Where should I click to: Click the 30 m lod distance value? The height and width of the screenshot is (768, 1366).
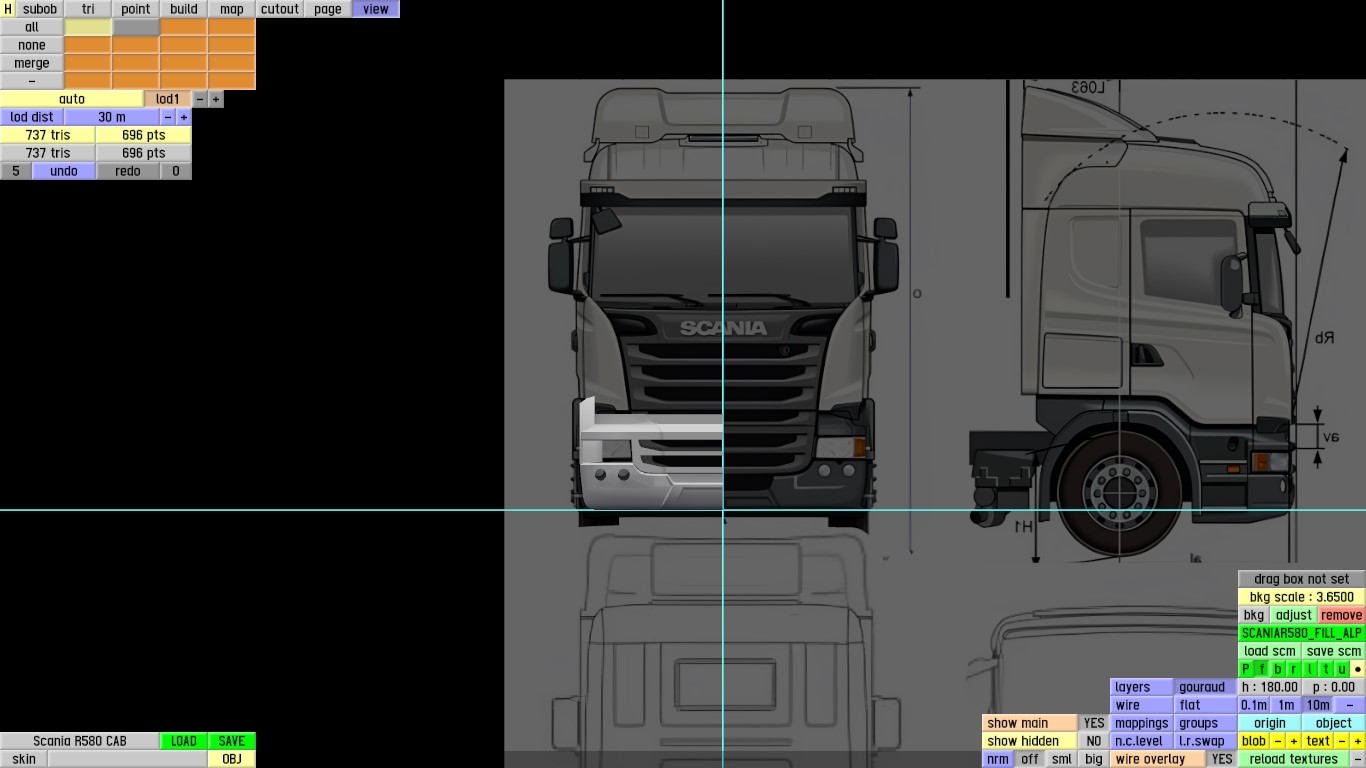click(112, 117)
